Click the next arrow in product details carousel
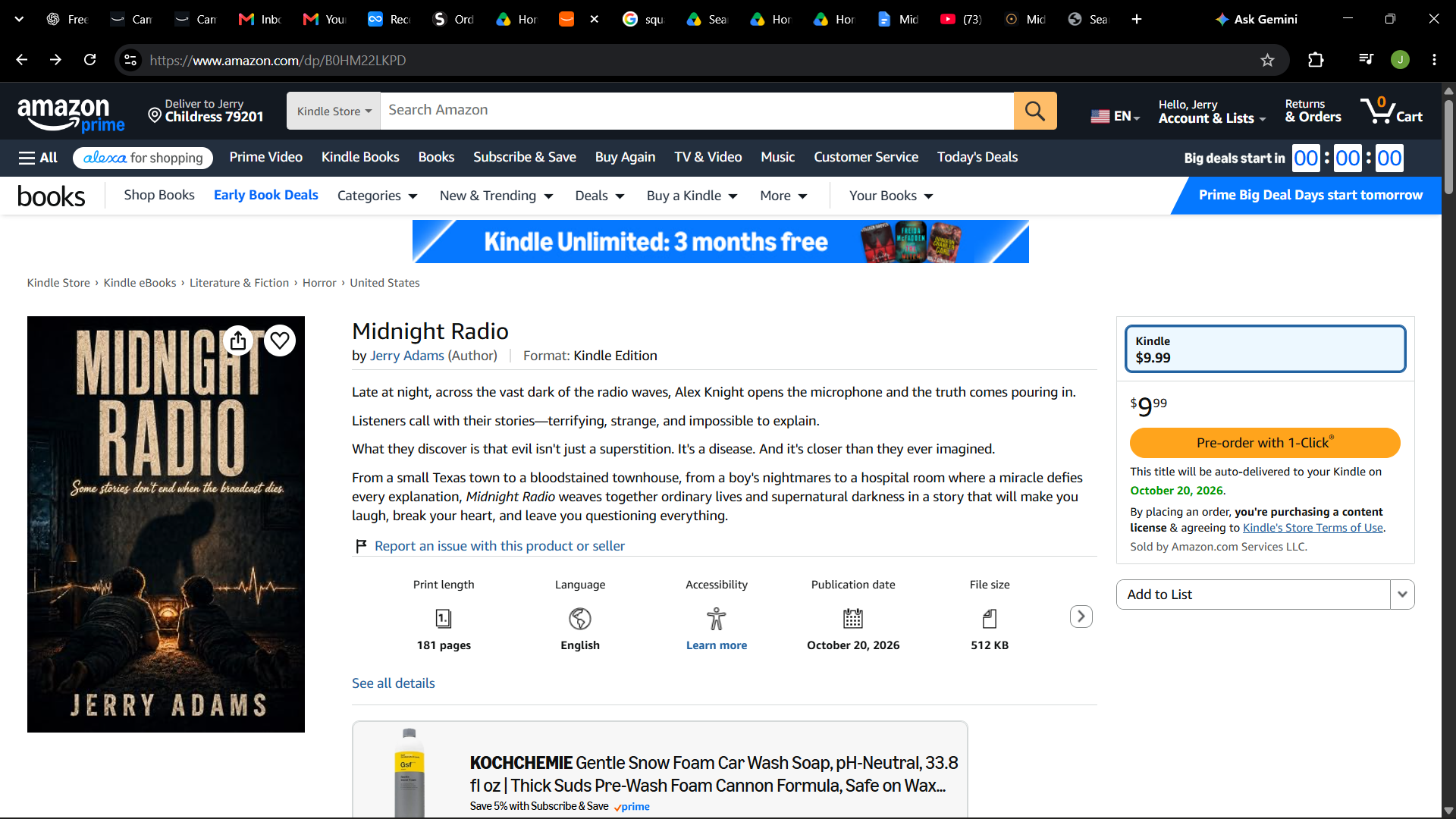This screenshot has width=1456, height=819. coord(1081,617)
